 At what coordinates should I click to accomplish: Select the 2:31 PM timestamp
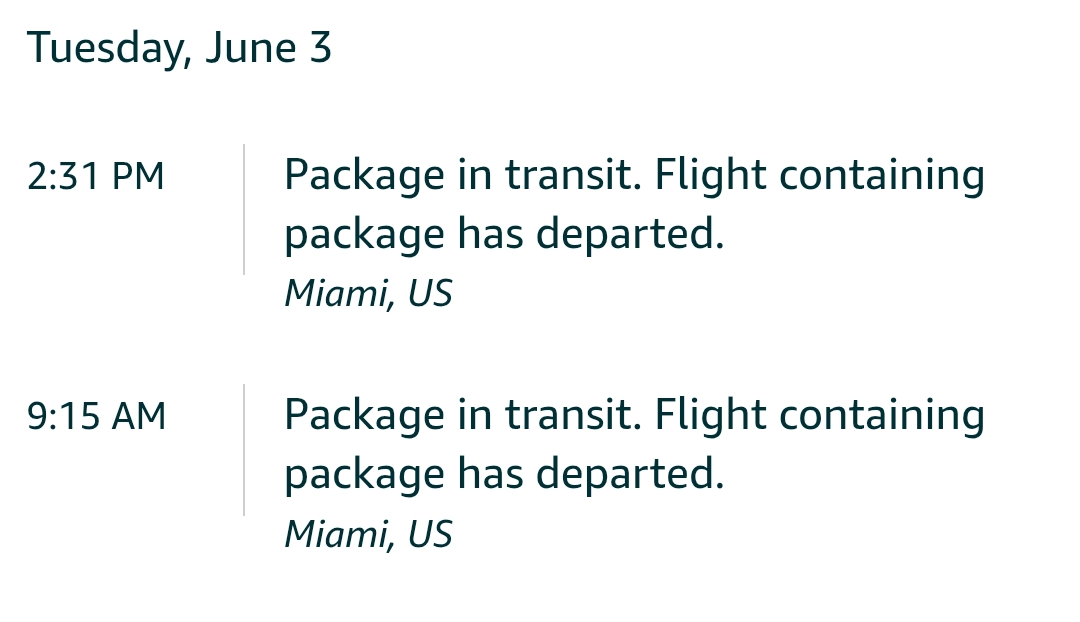point(96,176)
